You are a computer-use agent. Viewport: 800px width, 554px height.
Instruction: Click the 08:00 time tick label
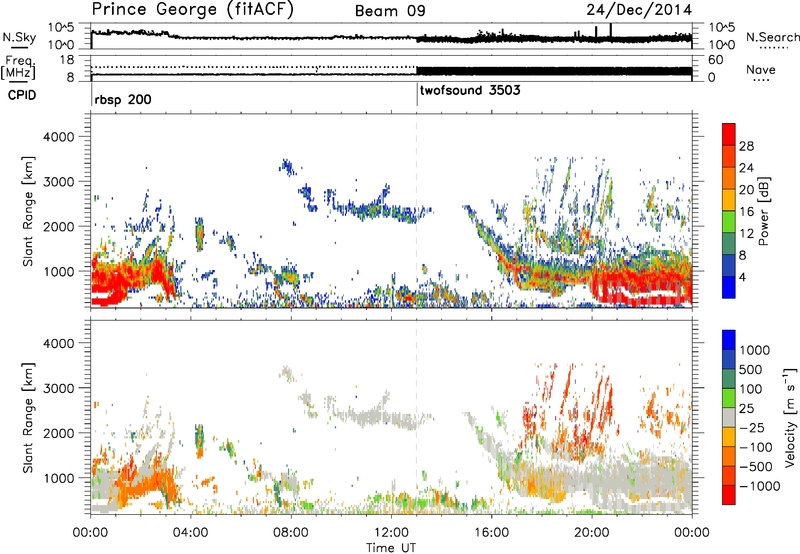291,533
